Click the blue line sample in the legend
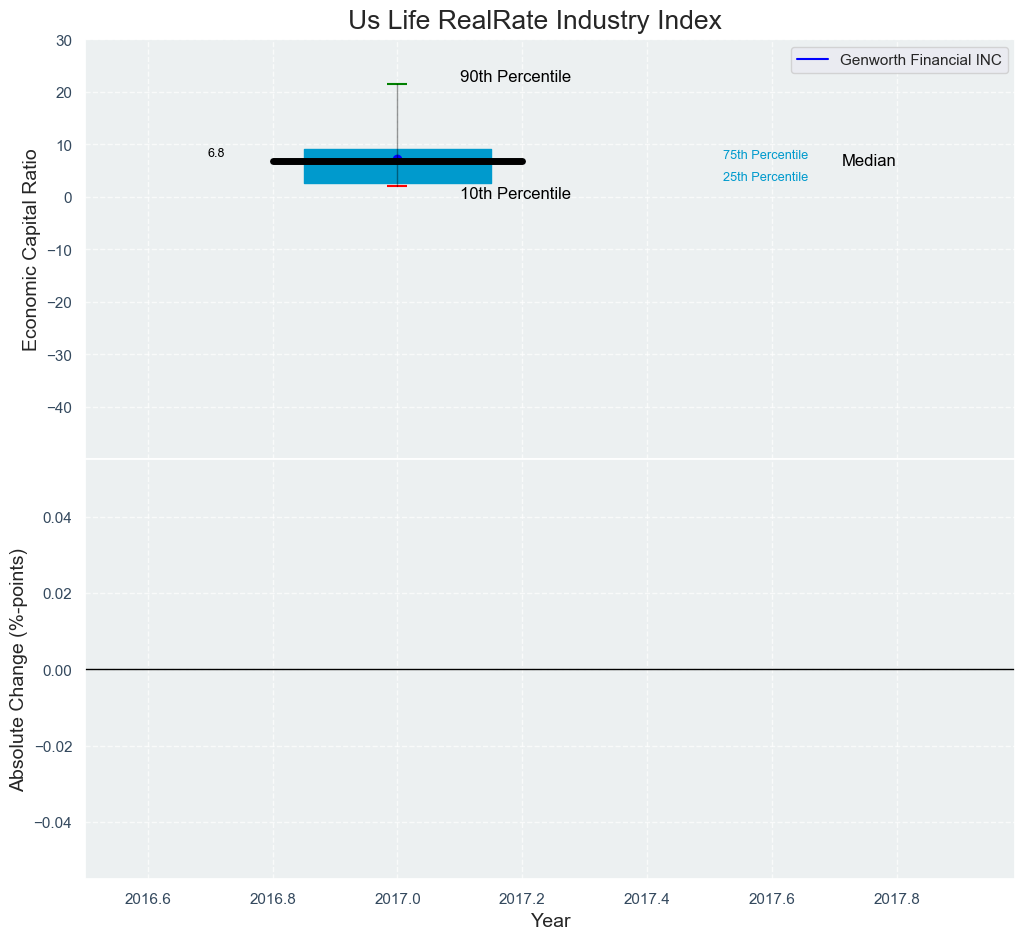This screenshot has height=940, width=1025. (x=814, y=60)
